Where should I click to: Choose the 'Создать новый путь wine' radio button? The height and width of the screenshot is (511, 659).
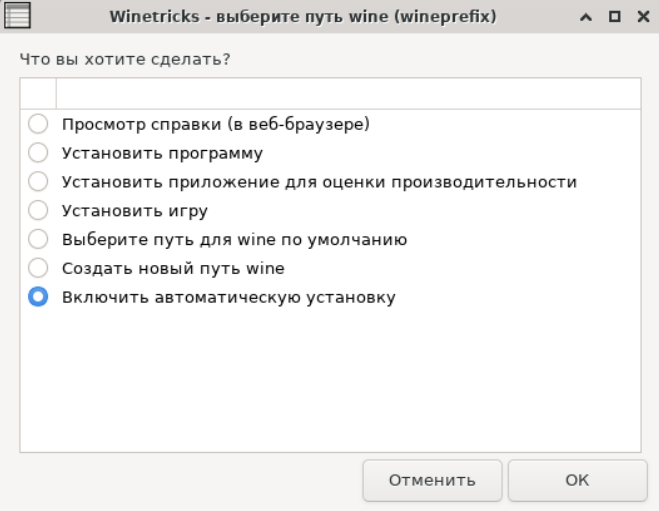coord(38,268)
